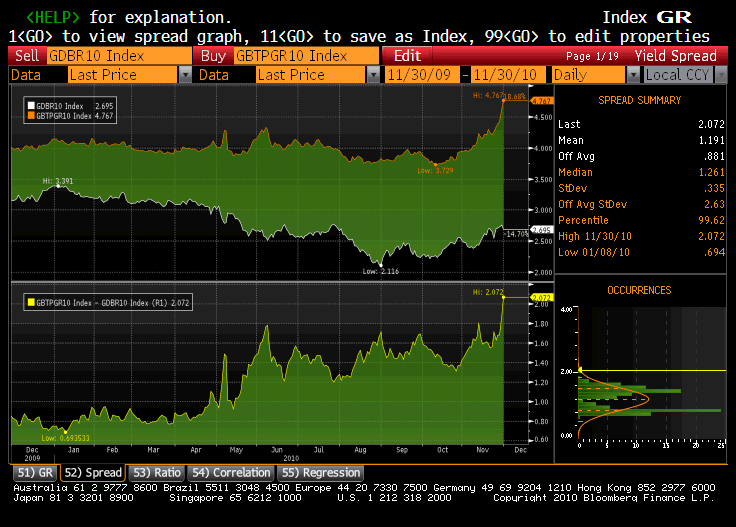
Task: Click the yellow 2.072 value tag on lower axis
Action: click(x=542, y=298)
